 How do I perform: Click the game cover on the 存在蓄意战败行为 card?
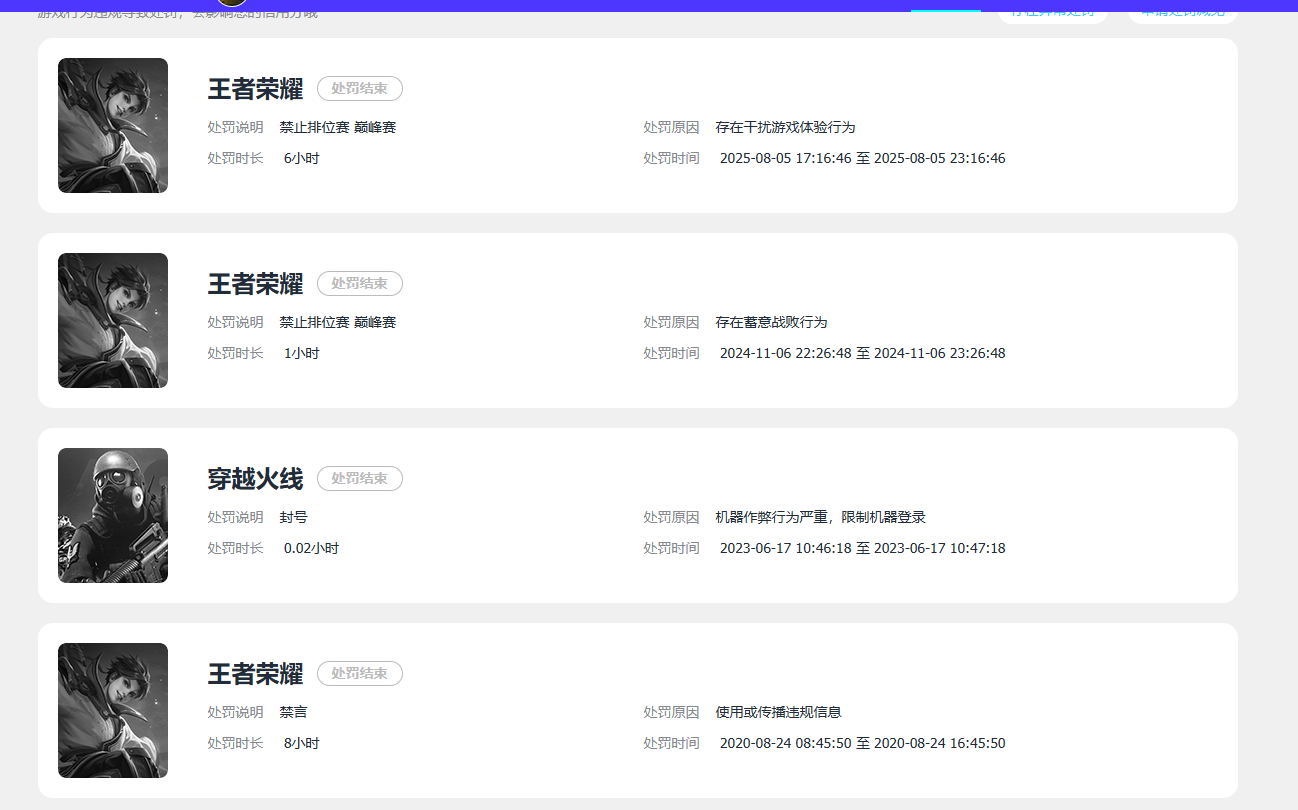click(x=113, y=320)
